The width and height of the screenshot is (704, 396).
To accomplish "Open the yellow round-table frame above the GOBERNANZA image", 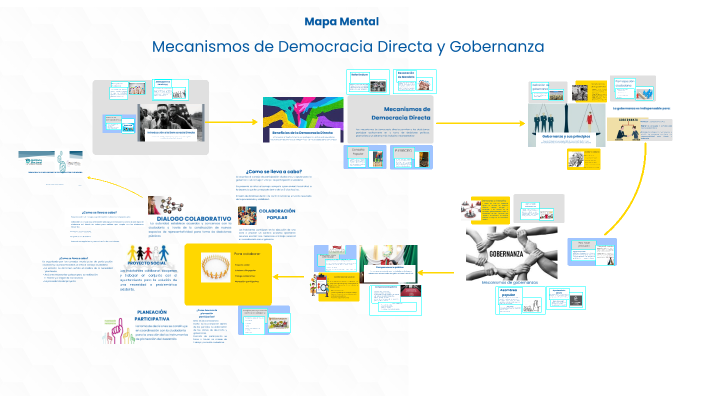I will coord(485,210).
